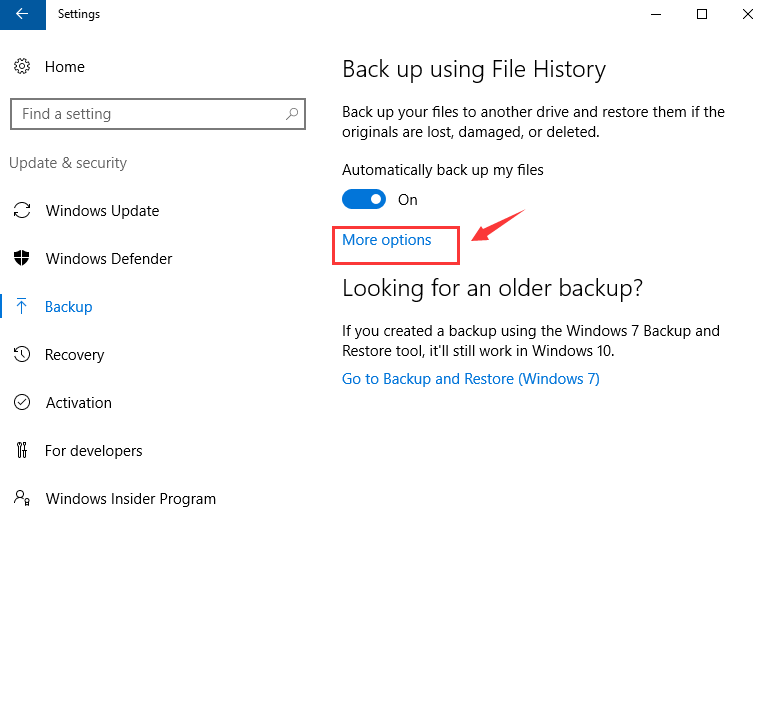Click the search magnifier icon

[292, 114]
